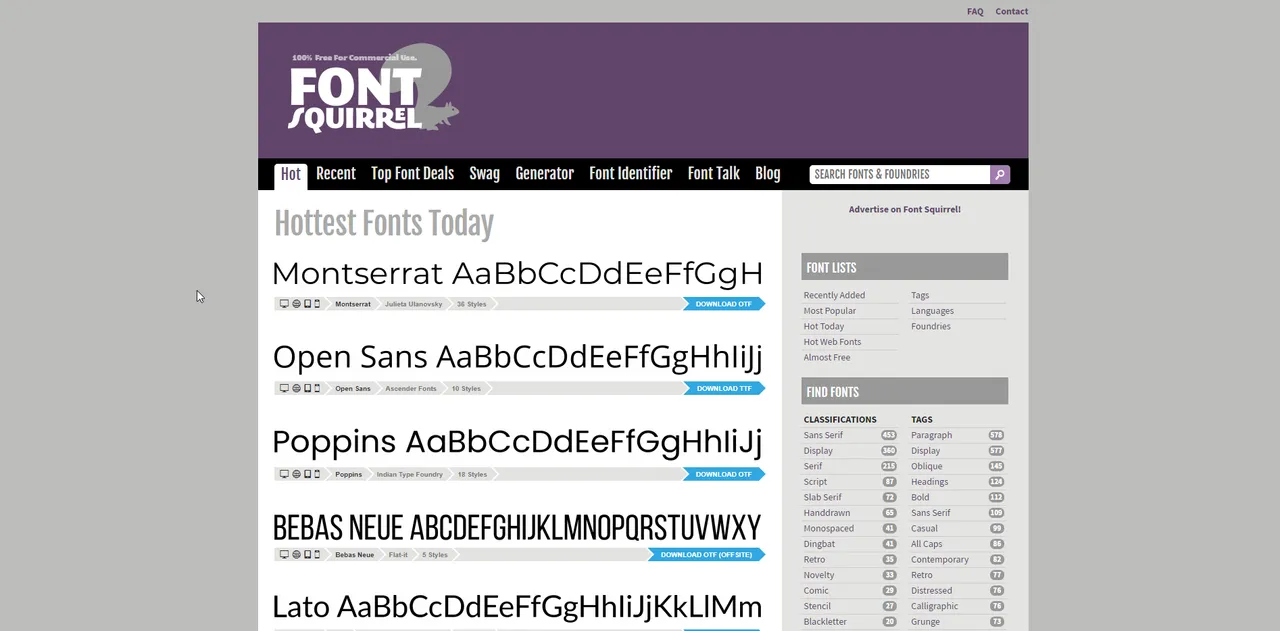Click the web globe icon in Open Sans row
1280x631 pixels.
click(296, 388)
